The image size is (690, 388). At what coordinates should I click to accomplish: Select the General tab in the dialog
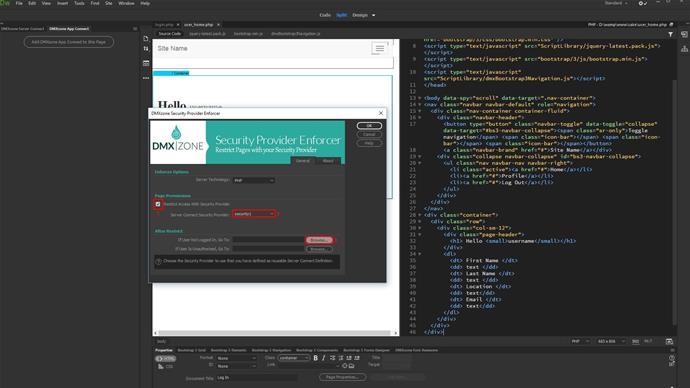tap(303, 161)
